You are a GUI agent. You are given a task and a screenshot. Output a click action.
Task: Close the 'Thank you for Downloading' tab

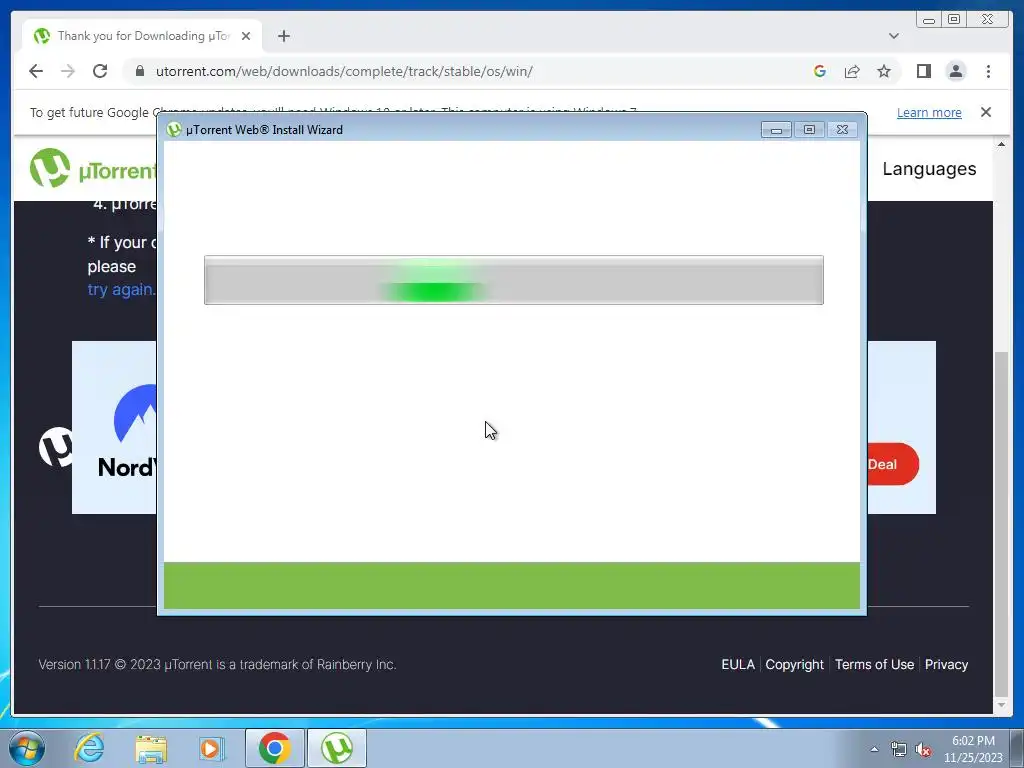[x=246, y=36]
